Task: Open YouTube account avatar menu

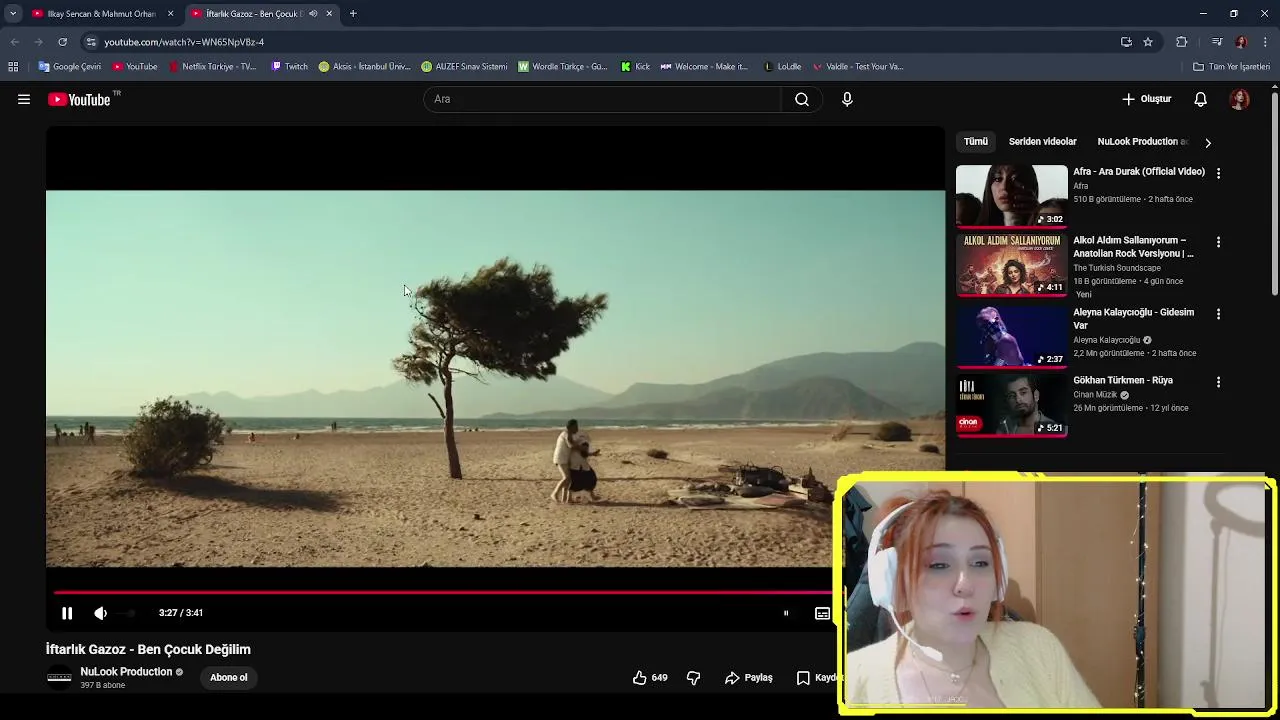Action: click(x=1240, y=99)
